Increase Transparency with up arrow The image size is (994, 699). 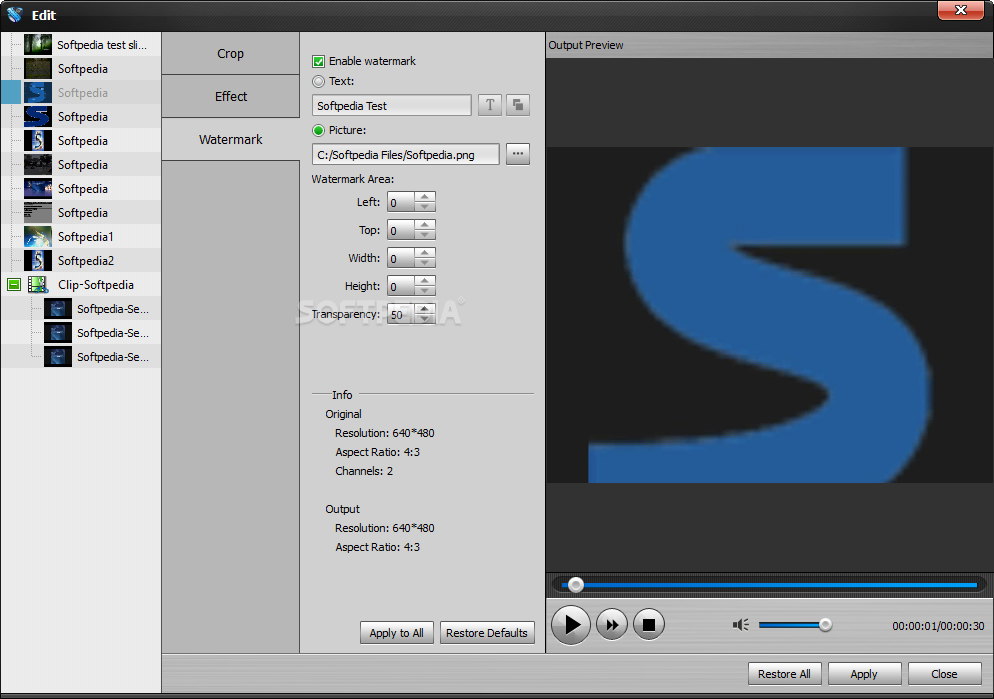(425, 309)
